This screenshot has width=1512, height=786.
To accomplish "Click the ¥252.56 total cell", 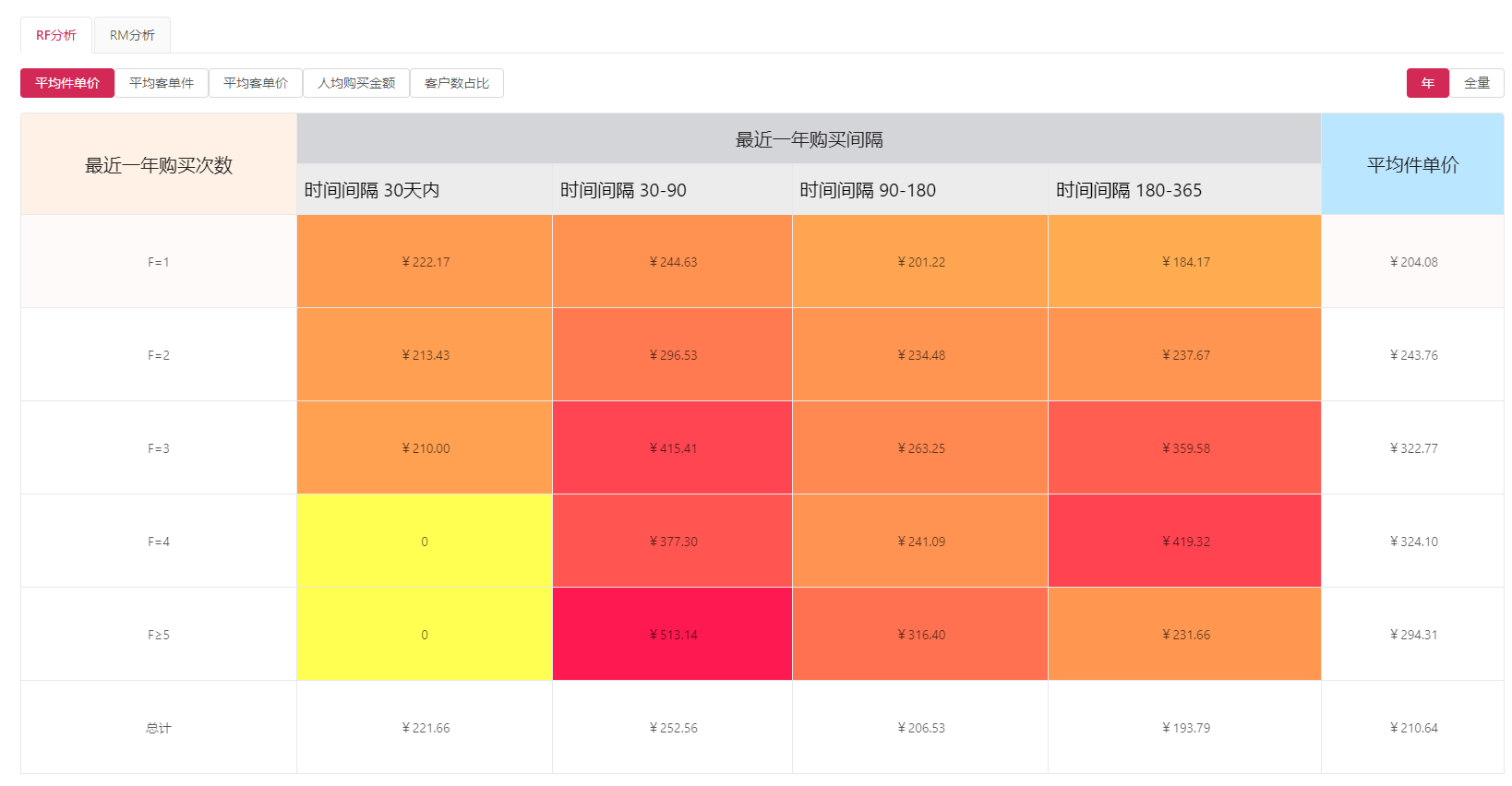I will click(x=672, y=728).
